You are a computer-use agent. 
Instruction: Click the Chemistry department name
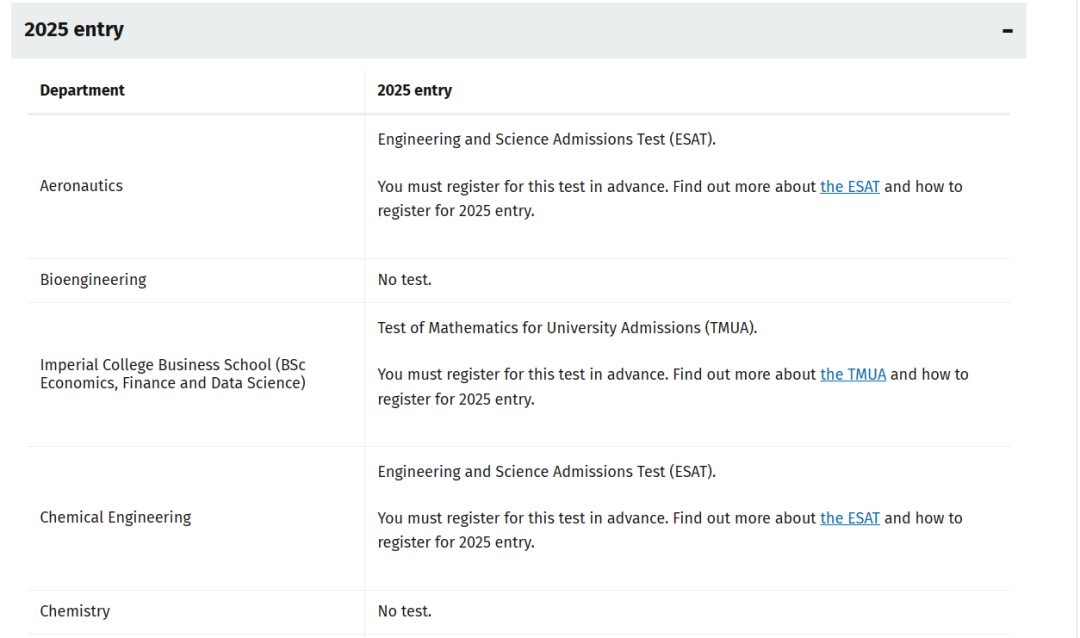click(75, 611)
